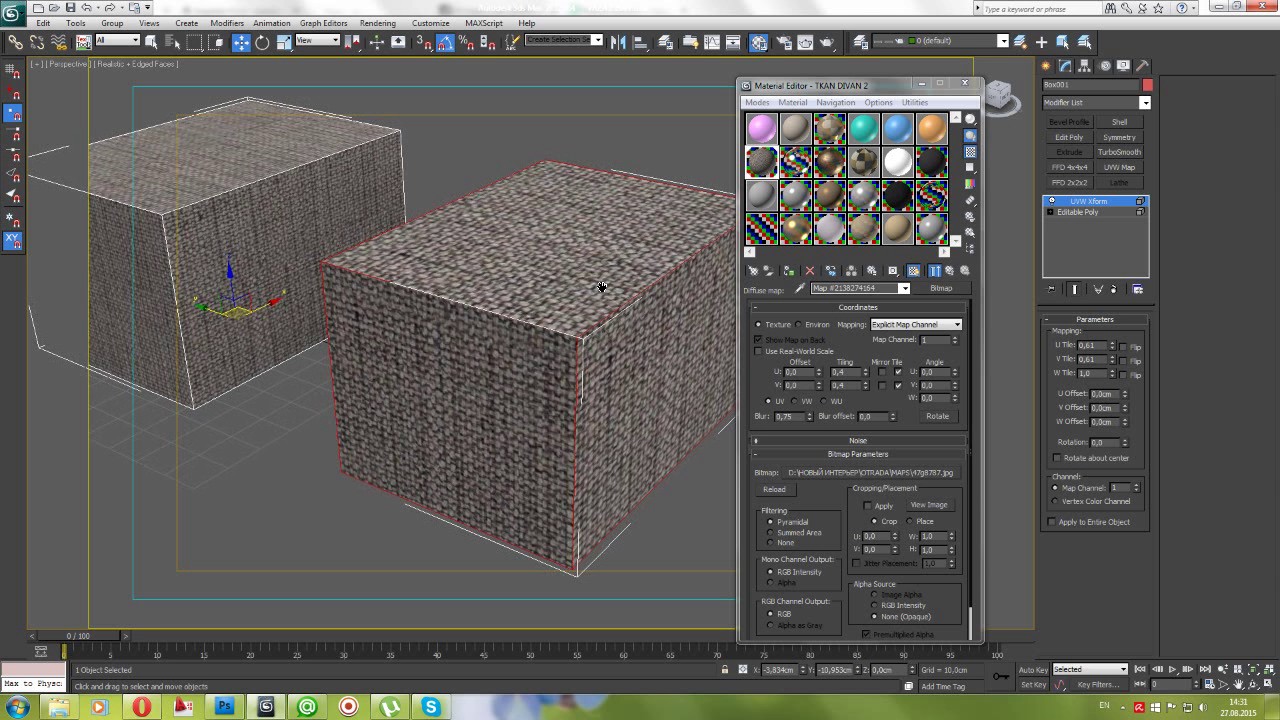Pick material from object with eyedropper

799,288
